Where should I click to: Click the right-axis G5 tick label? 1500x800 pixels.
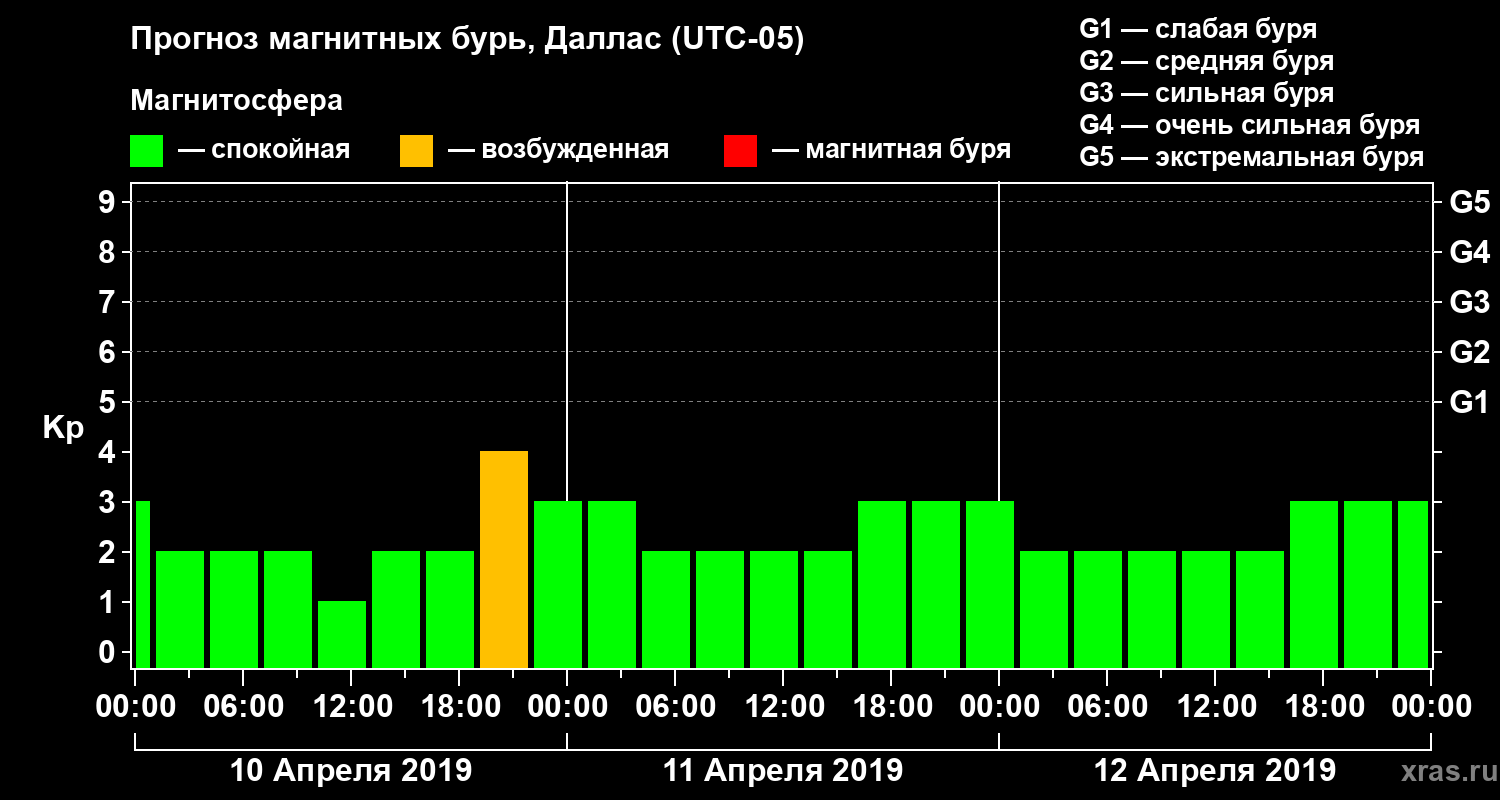point(1469,202)
